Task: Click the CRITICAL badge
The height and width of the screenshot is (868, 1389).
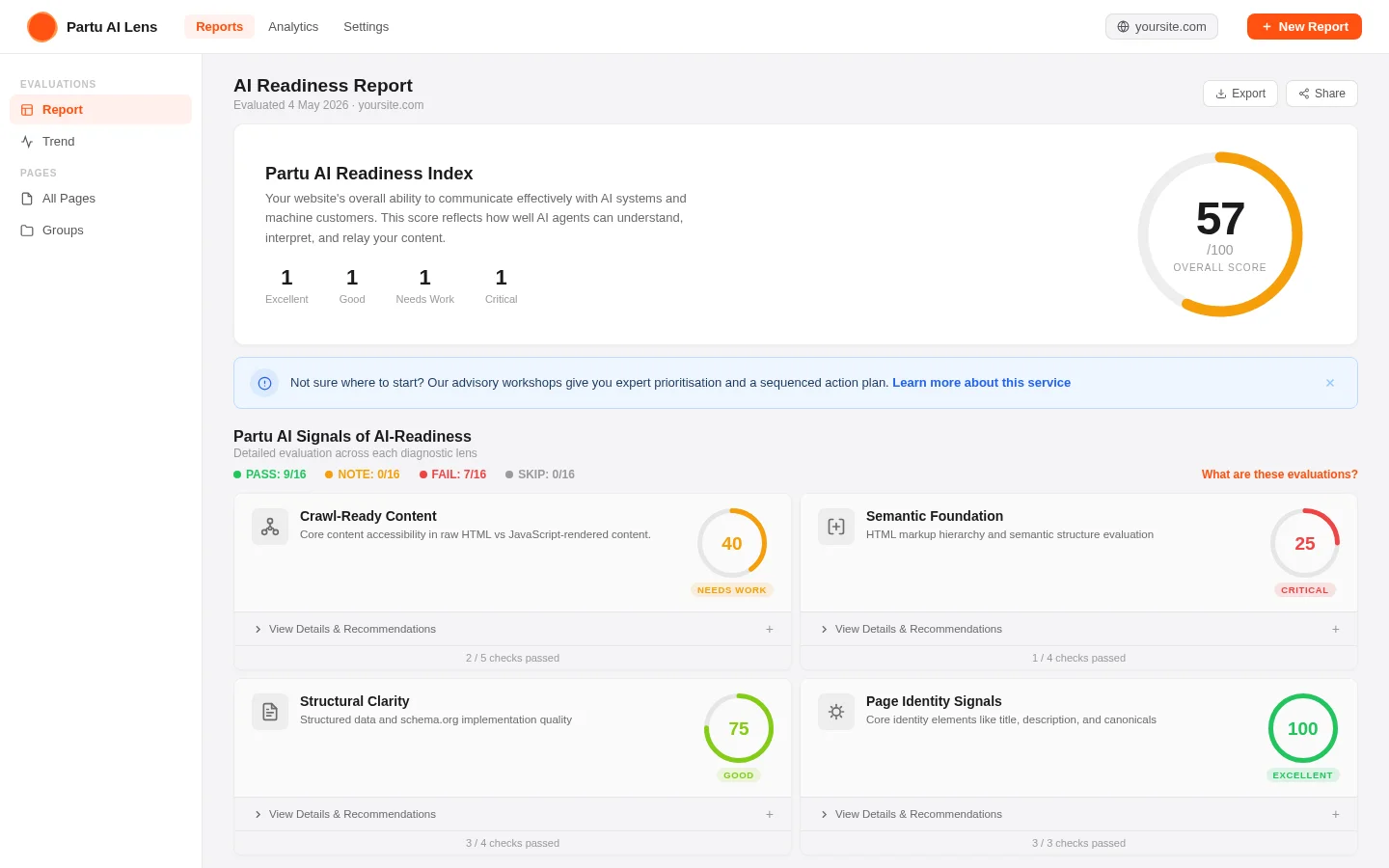Action: point(1305,590)
